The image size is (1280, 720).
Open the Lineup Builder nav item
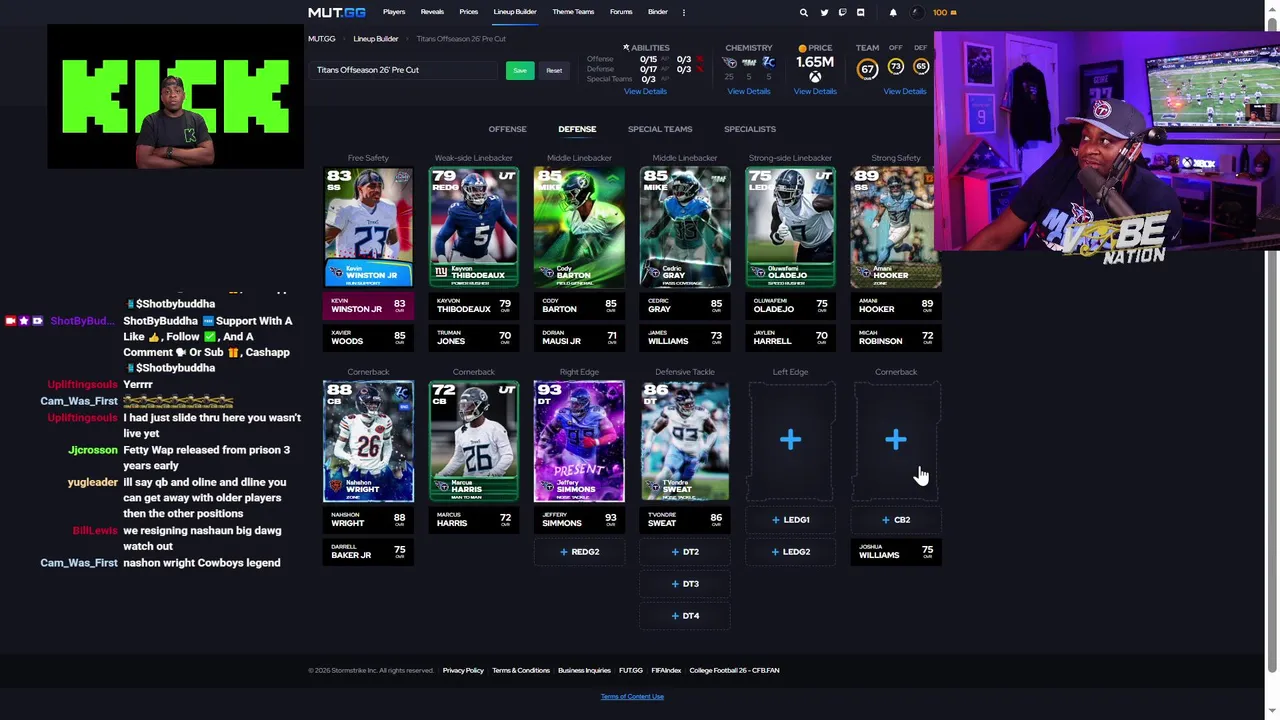515,12
